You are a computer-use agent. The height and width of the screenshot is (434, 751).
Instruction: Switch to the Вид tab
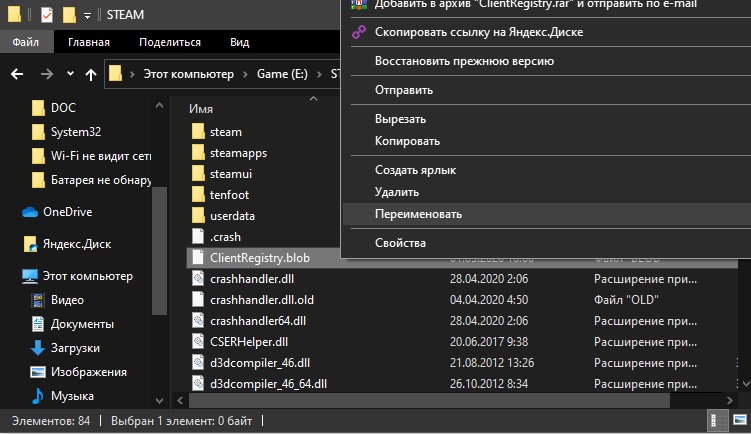point(239,42)
